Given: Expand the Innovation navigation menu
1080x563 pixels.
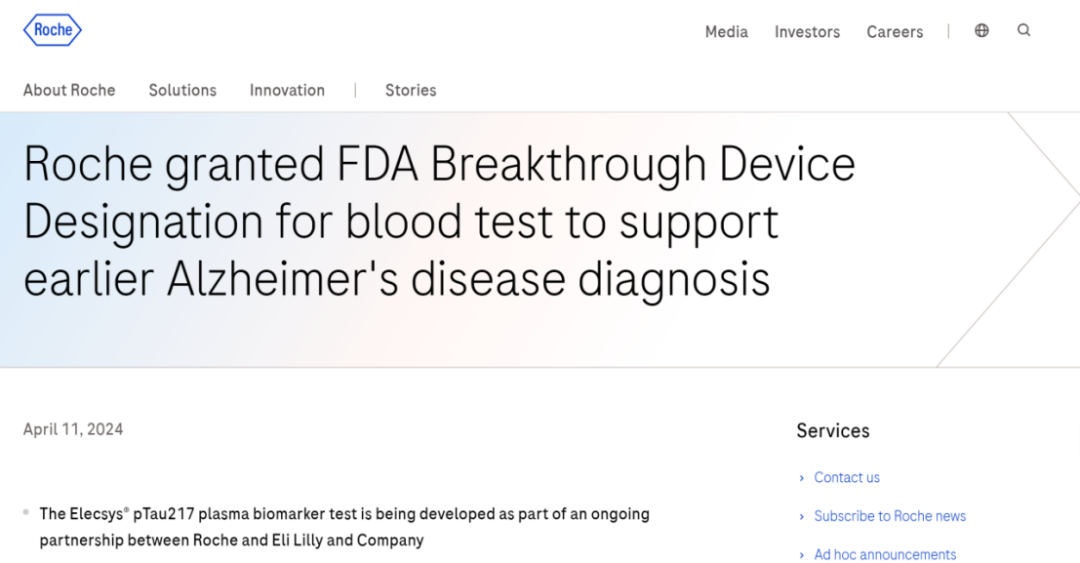Looking at the screenshot, I should [x=287, y=90].
